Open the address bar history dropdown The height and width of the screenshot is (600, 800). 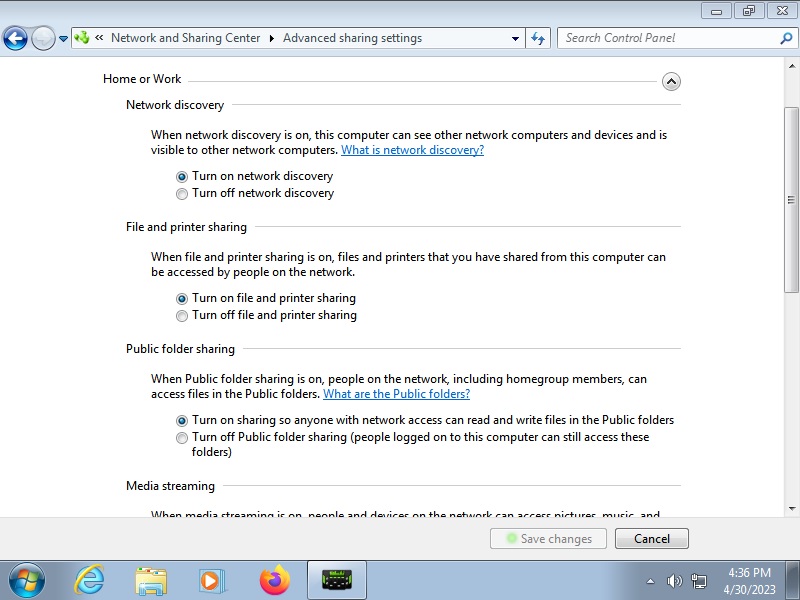[515, 38]
